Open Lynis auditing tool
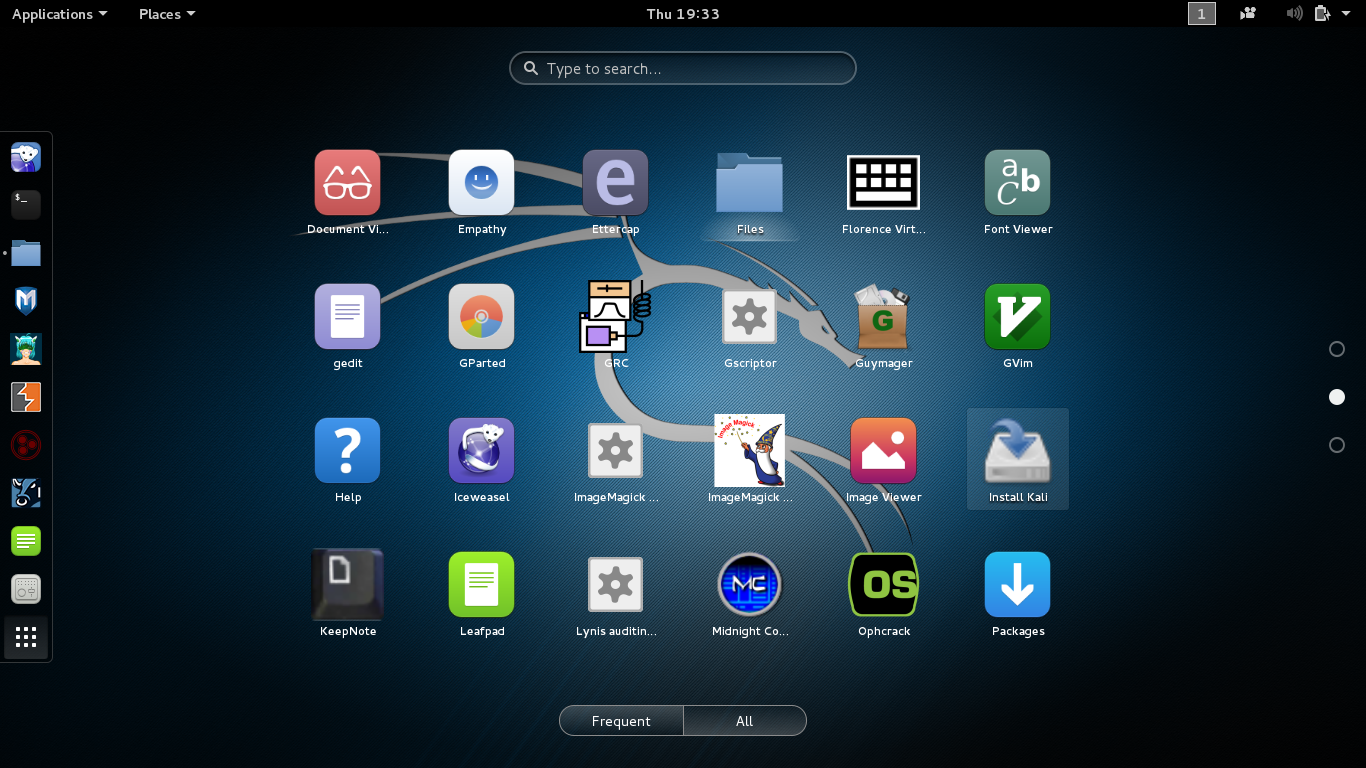This screenshot has height=768, width=1366. pos(615,585)
